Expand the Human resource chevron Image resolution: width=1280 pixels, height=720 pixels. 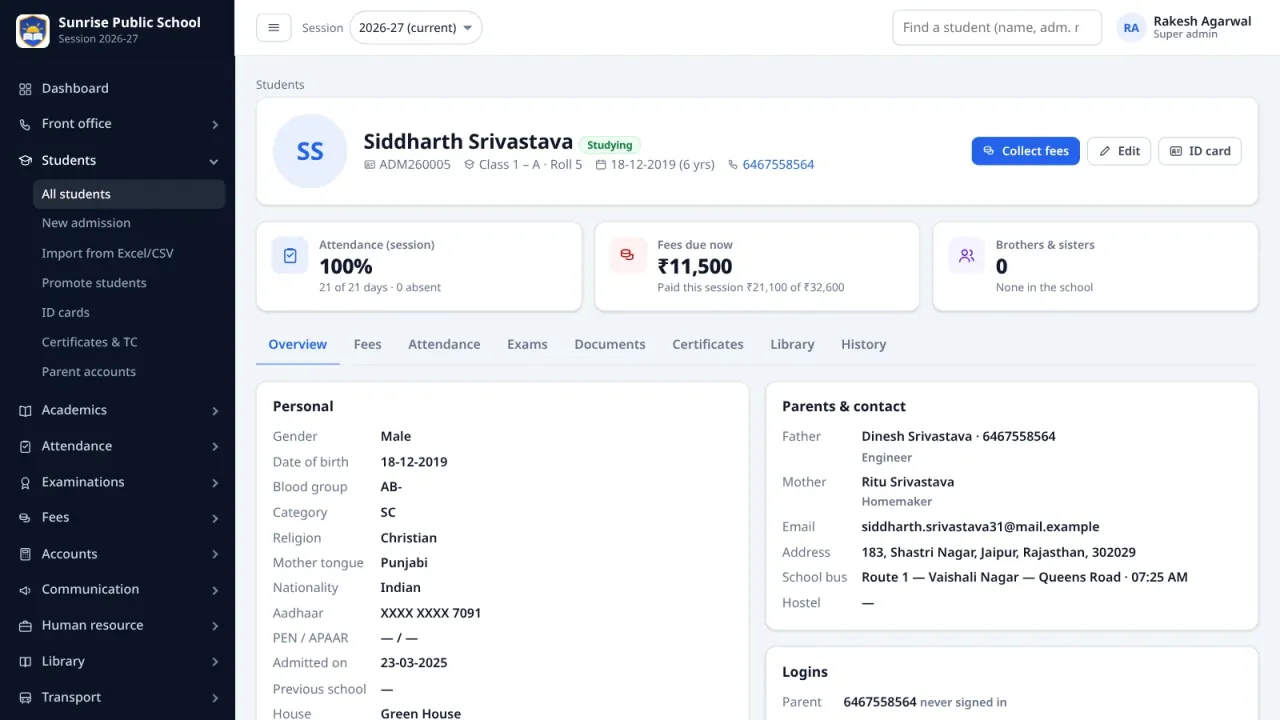tap(215, 627)
